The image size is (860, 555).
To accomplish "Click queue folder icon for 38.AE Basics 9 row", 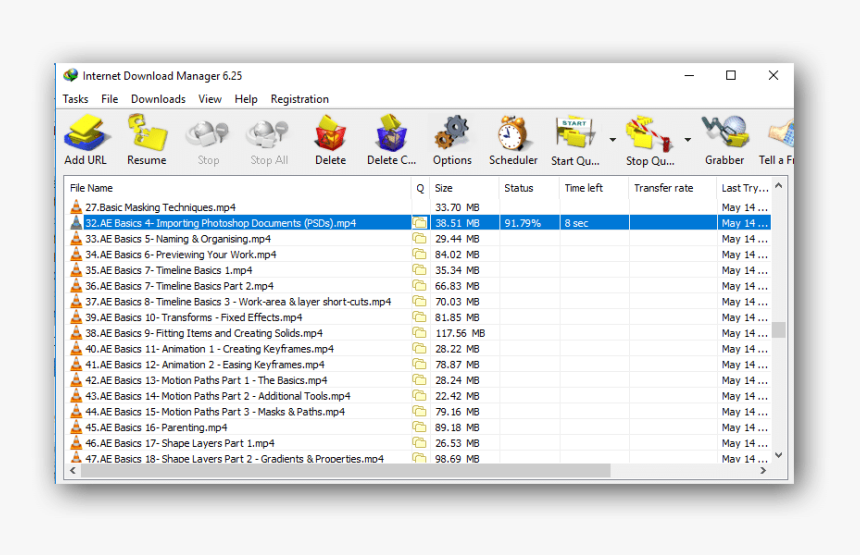I will 420,333.
